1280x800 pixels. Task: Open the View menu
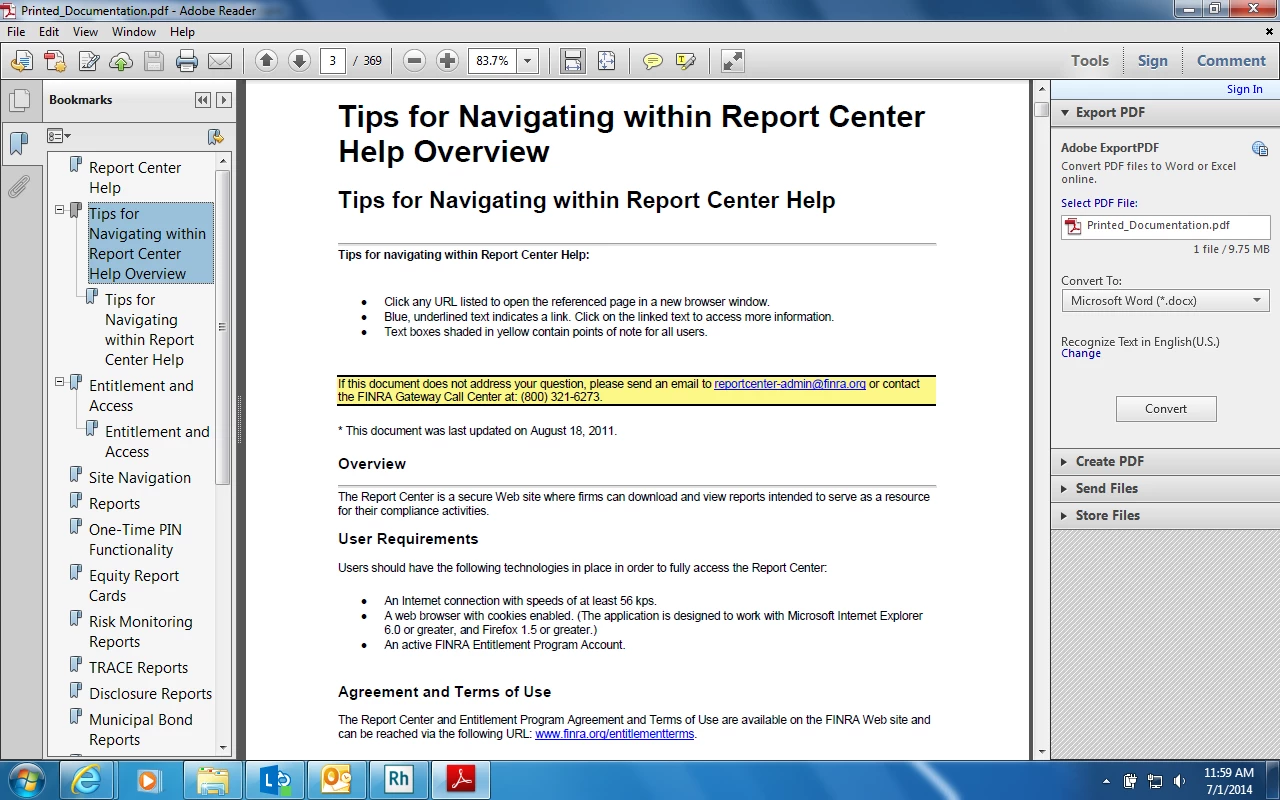86,32
